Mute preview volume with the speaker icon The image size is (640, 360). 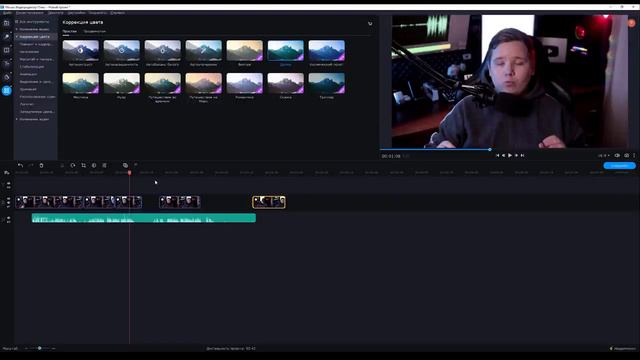[617, 156]
